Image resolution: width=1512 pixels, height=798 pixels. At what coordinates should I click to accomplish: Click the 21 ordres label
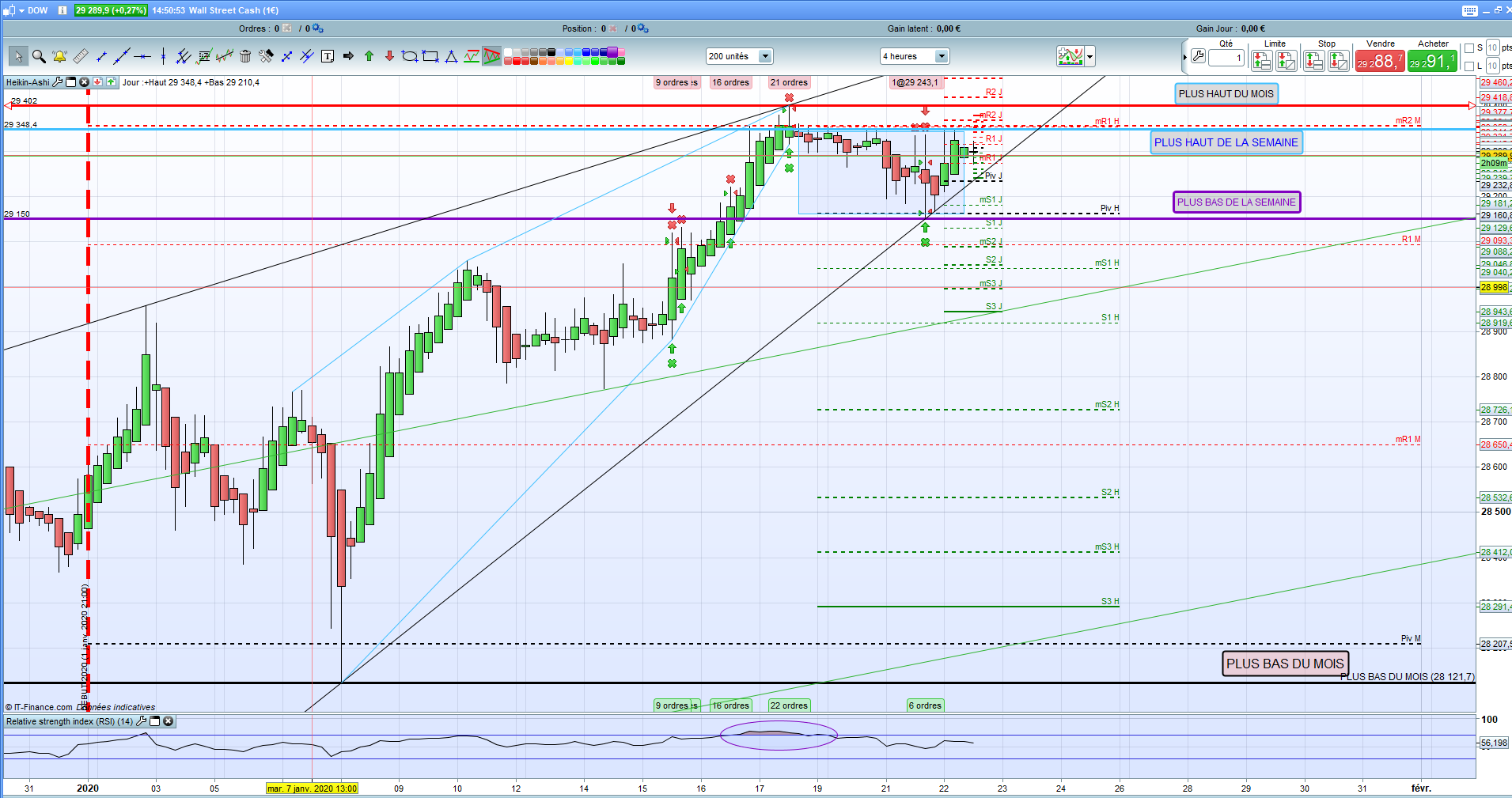coord(789,82)
